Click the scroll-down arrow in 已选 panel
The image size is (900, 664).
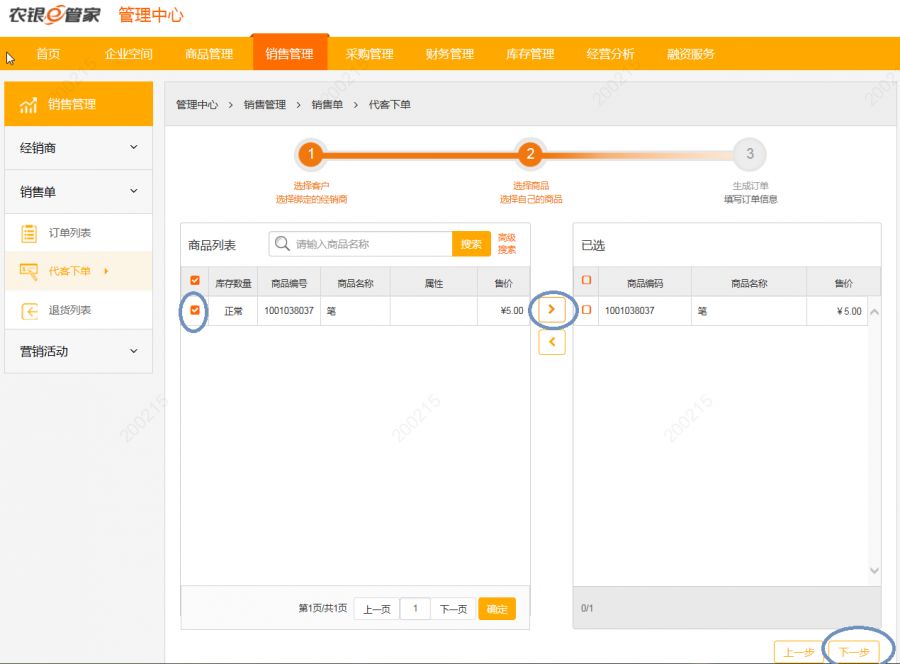874,571
